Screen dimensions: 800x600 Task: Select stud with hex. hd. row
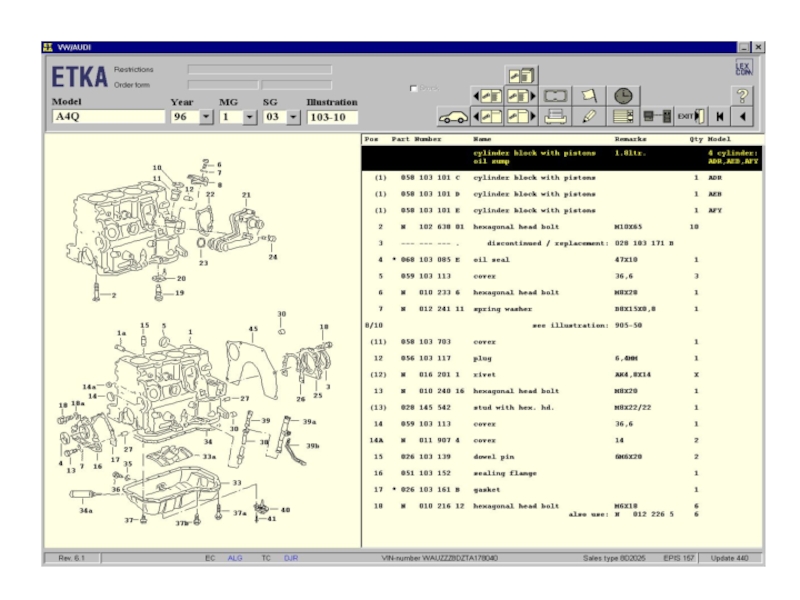click(562, 408)
